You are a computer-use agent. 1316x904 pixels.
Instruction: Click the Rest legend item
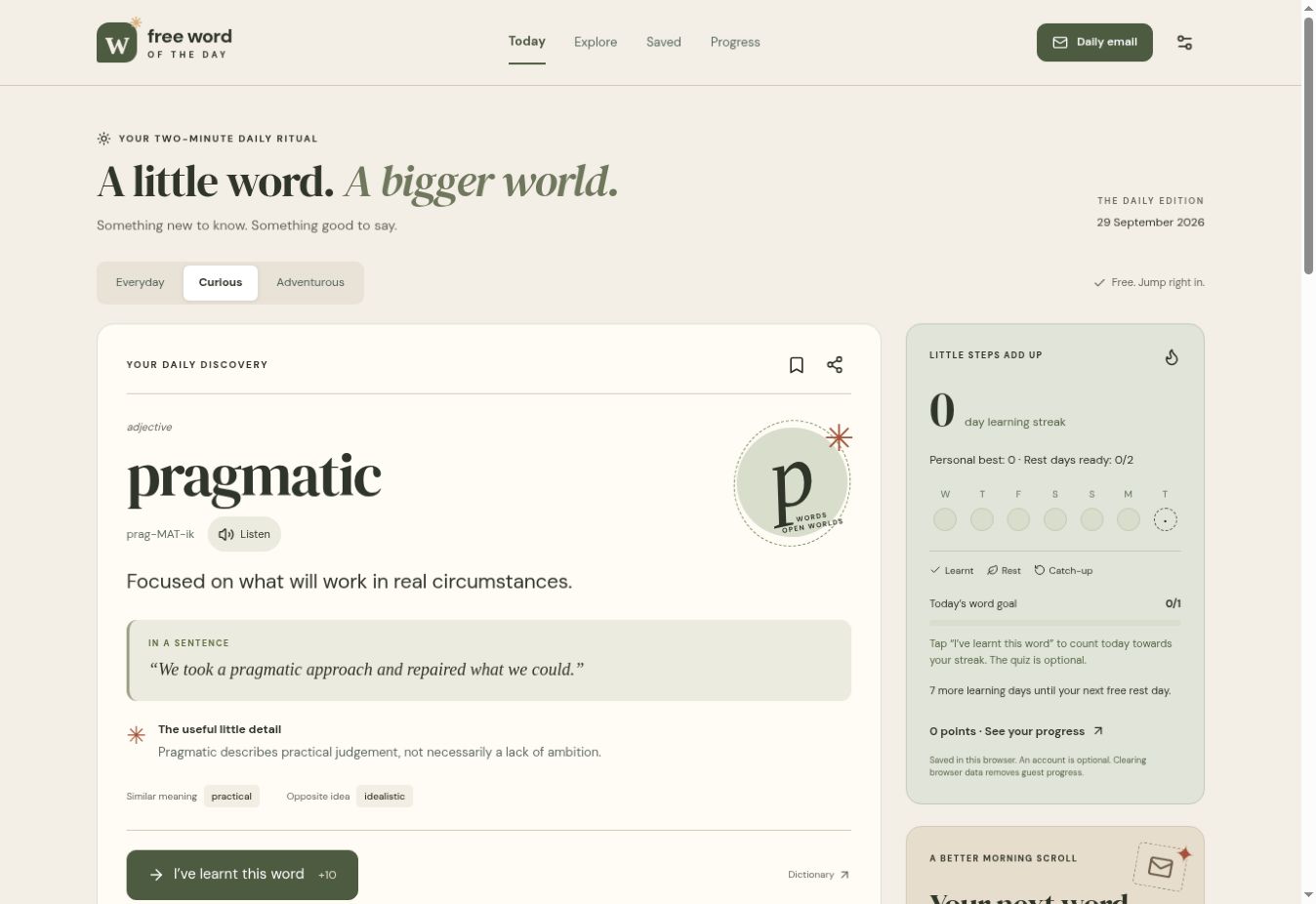1004,570
